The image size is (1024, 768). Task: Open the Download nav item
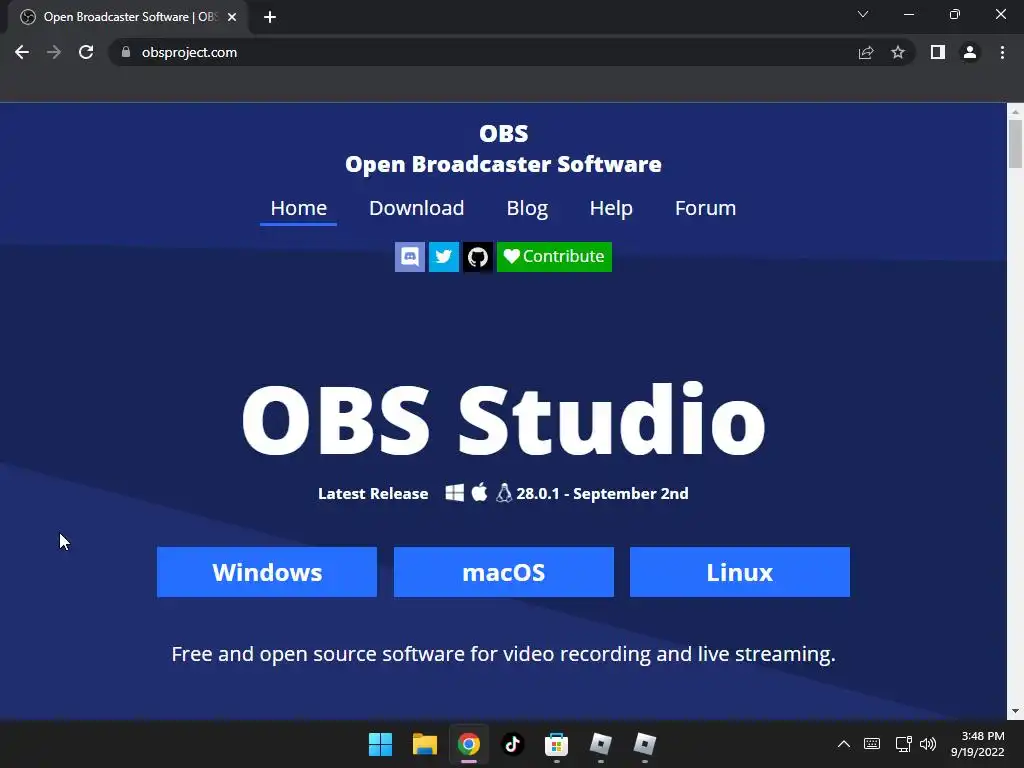coord(417,208)
